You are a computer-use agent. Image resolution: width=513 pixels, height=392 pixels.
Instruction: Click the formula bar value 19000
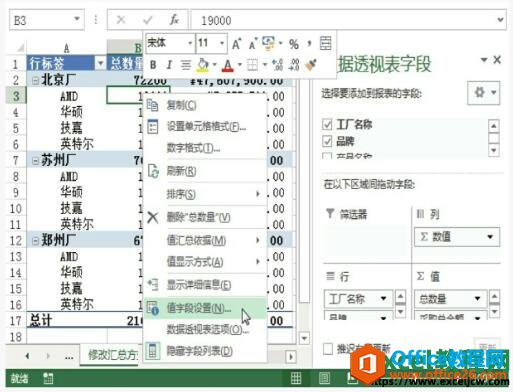pyautogui.click(x=216, y=21)
